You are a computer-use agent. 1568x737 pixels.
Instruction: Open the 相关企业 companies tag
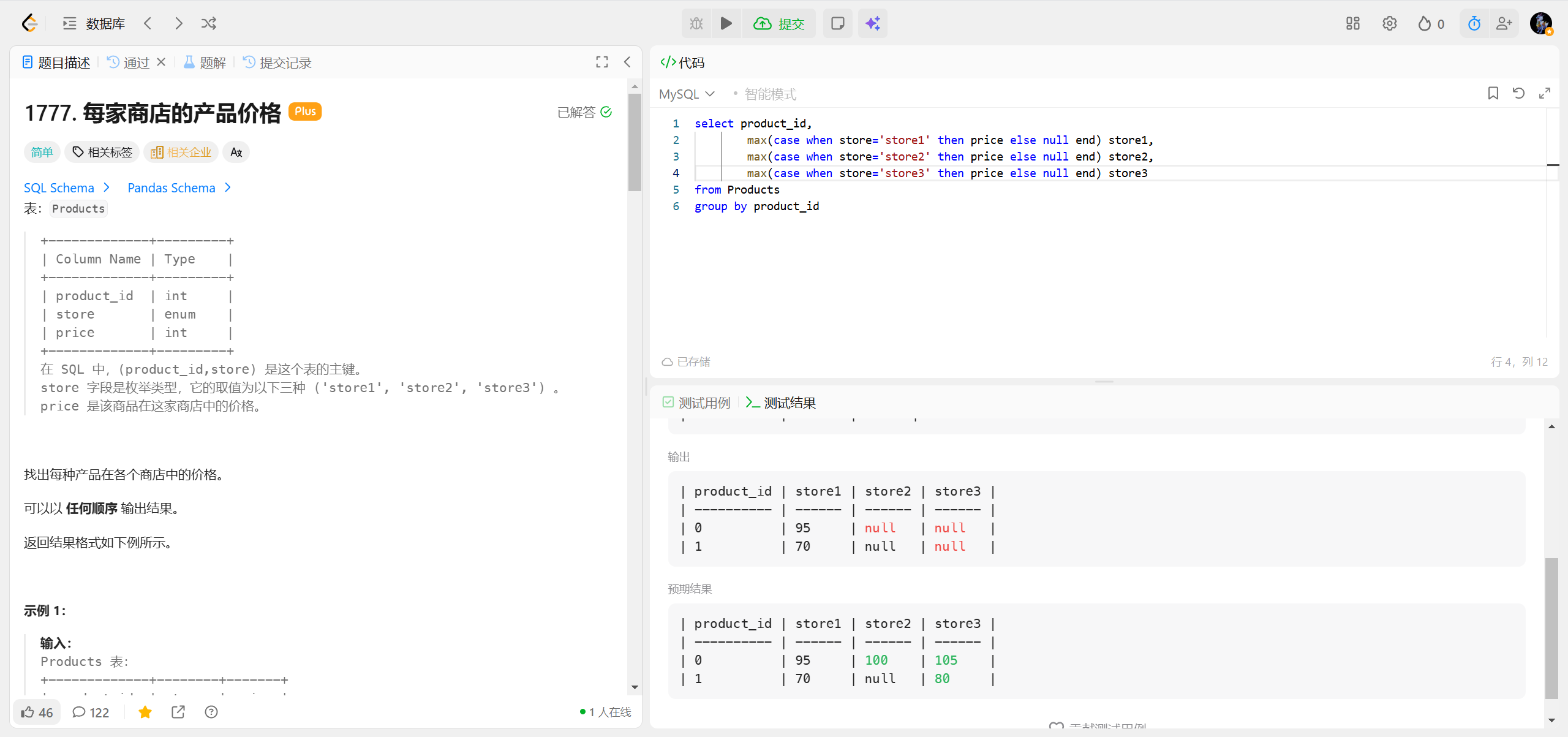coord(181,152)
